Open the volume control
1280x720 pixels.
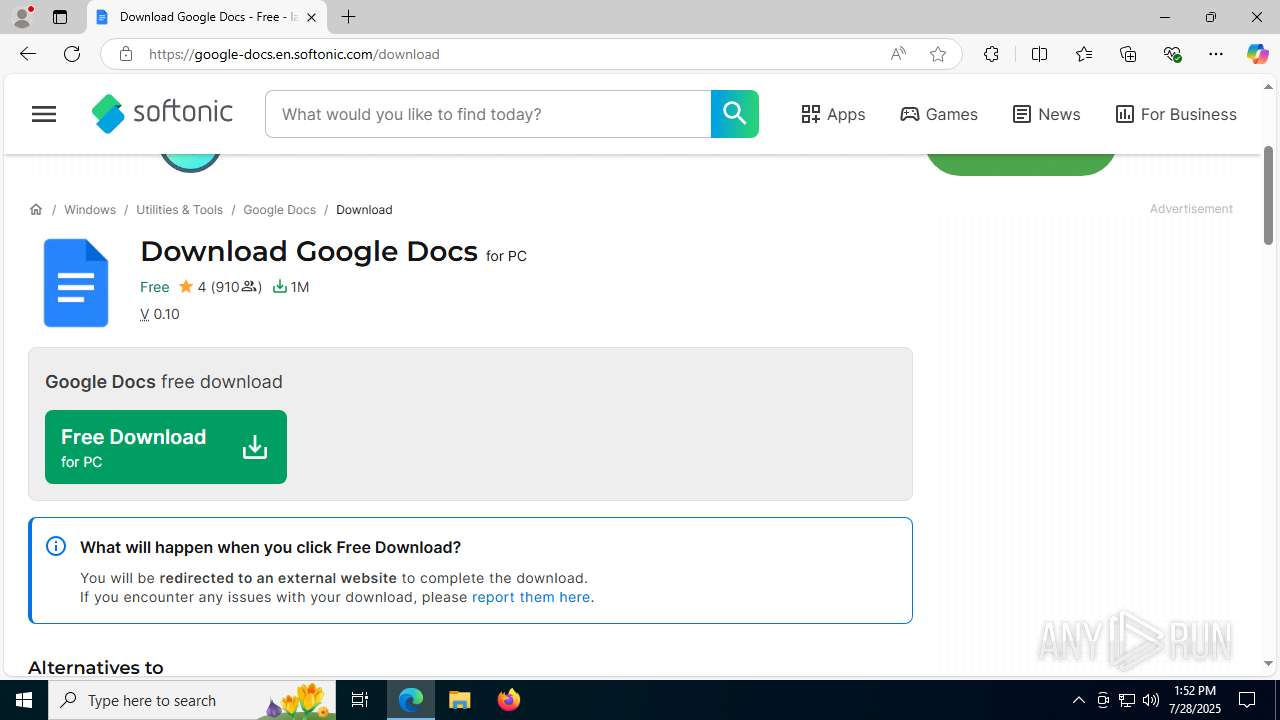coord(1151,700)
